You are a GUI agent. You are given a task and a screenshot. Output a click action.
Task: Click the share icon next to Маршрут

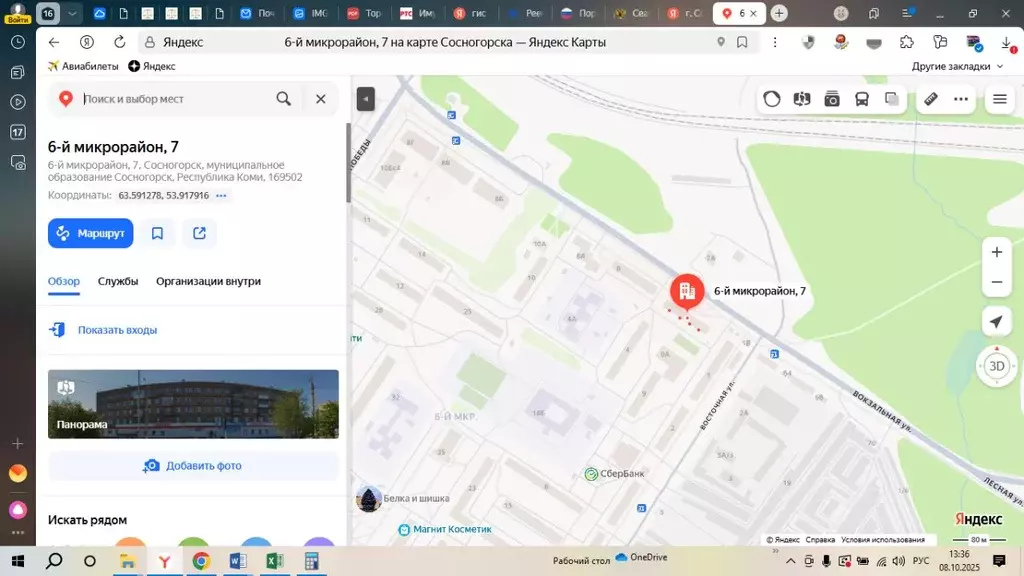[199, 232]
